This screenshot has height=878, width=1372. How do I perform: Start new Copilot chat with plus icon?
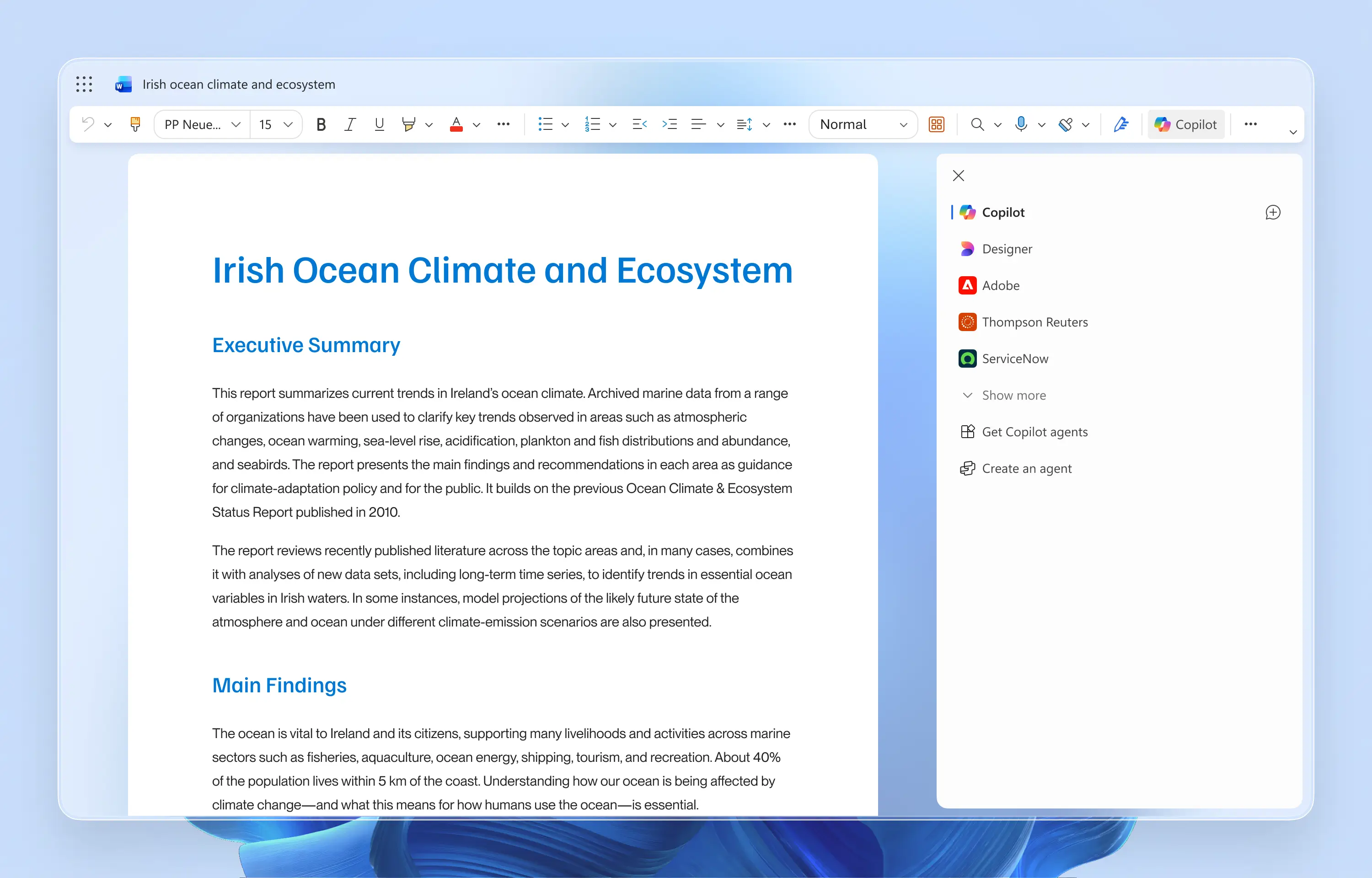pos(1272,213)
